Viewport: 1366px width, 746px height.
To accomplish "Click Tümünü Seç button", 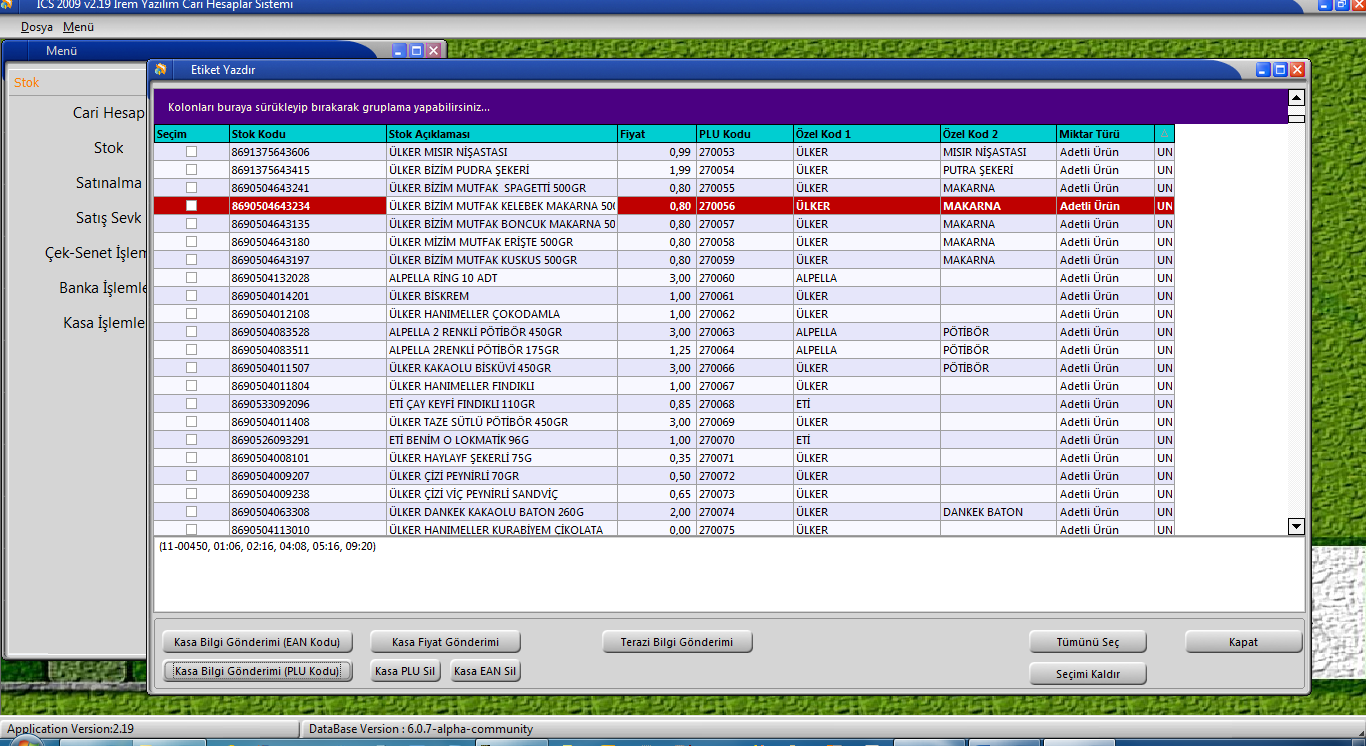I will coord(1088,642).
